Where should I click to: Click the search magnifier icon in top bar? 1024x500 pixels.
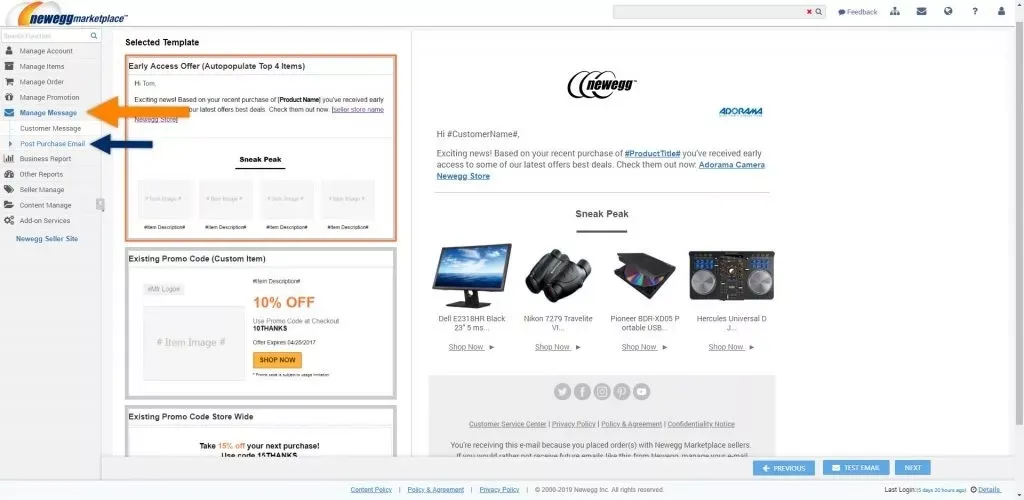click(x=819, y=12)
